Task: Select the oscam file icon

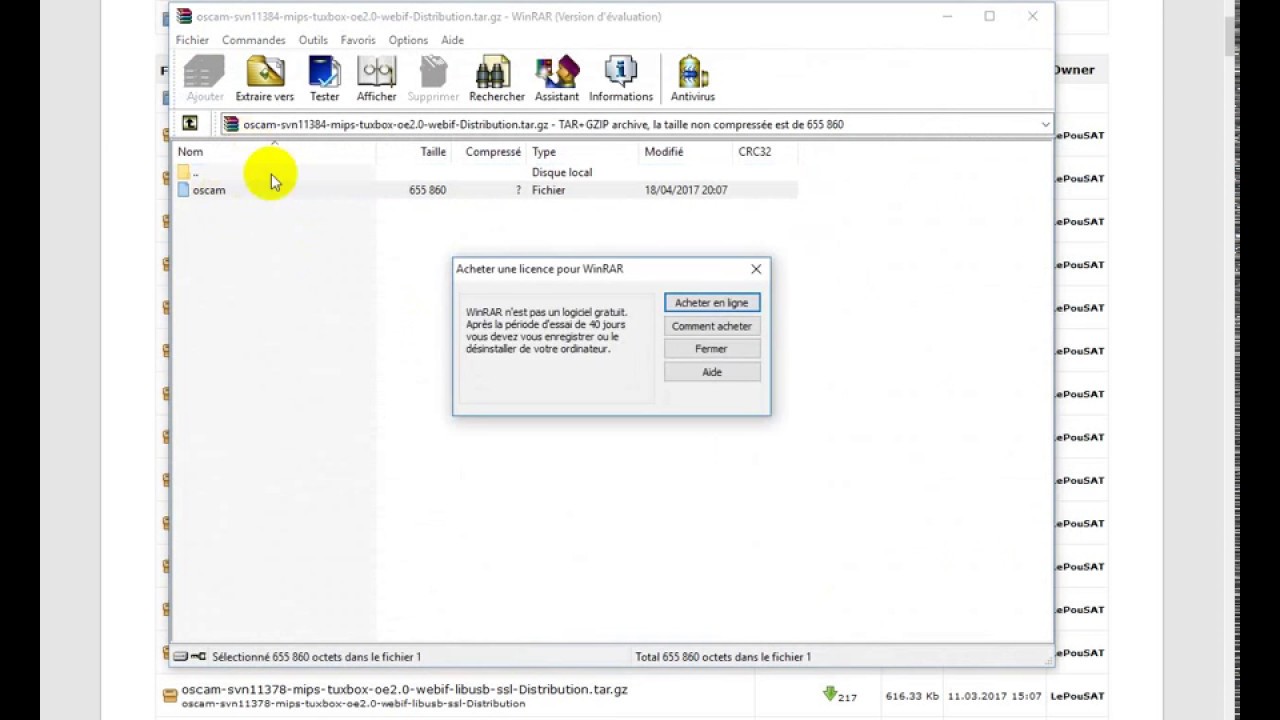Action: click(183, 190)
